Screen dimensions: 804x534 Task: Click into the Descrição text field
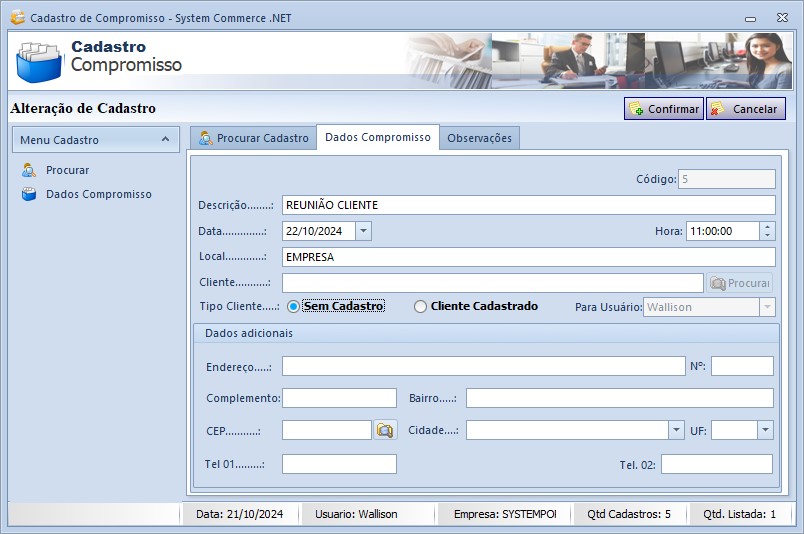click(528, 205)
